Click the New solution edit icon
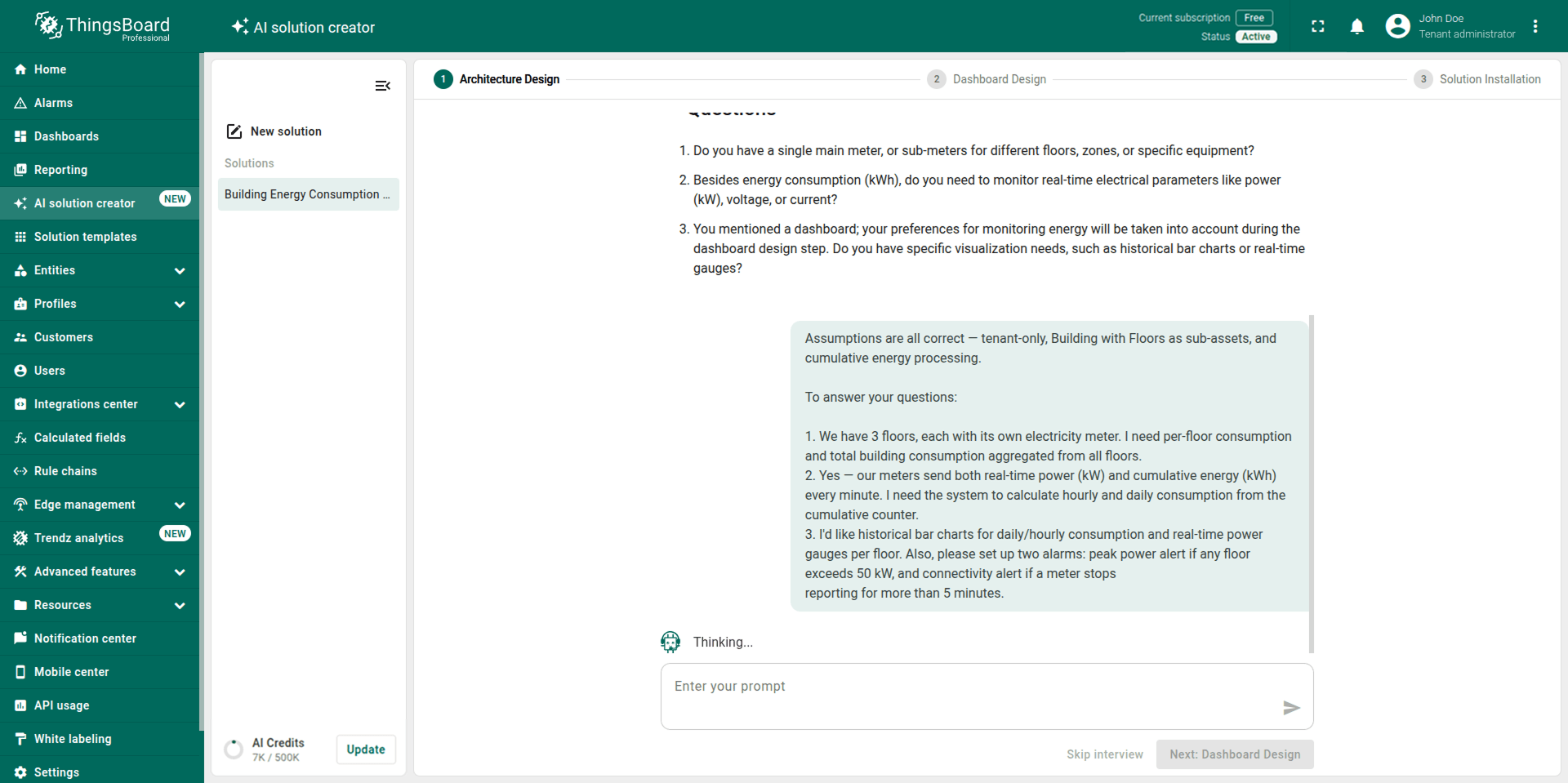 234,131
